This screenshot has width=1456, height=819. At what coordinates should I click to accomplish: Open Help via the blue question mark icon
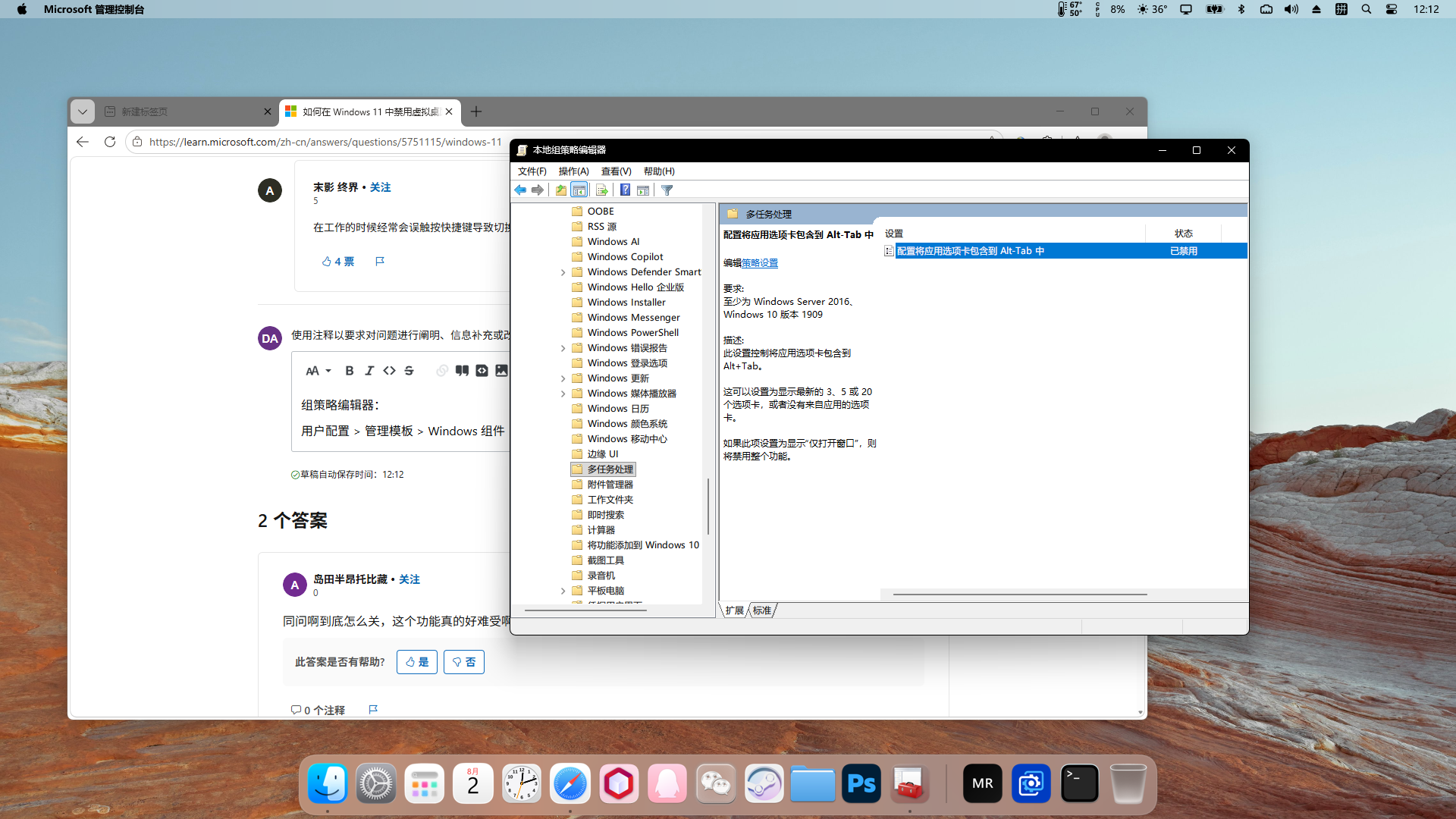click(625, 190)
